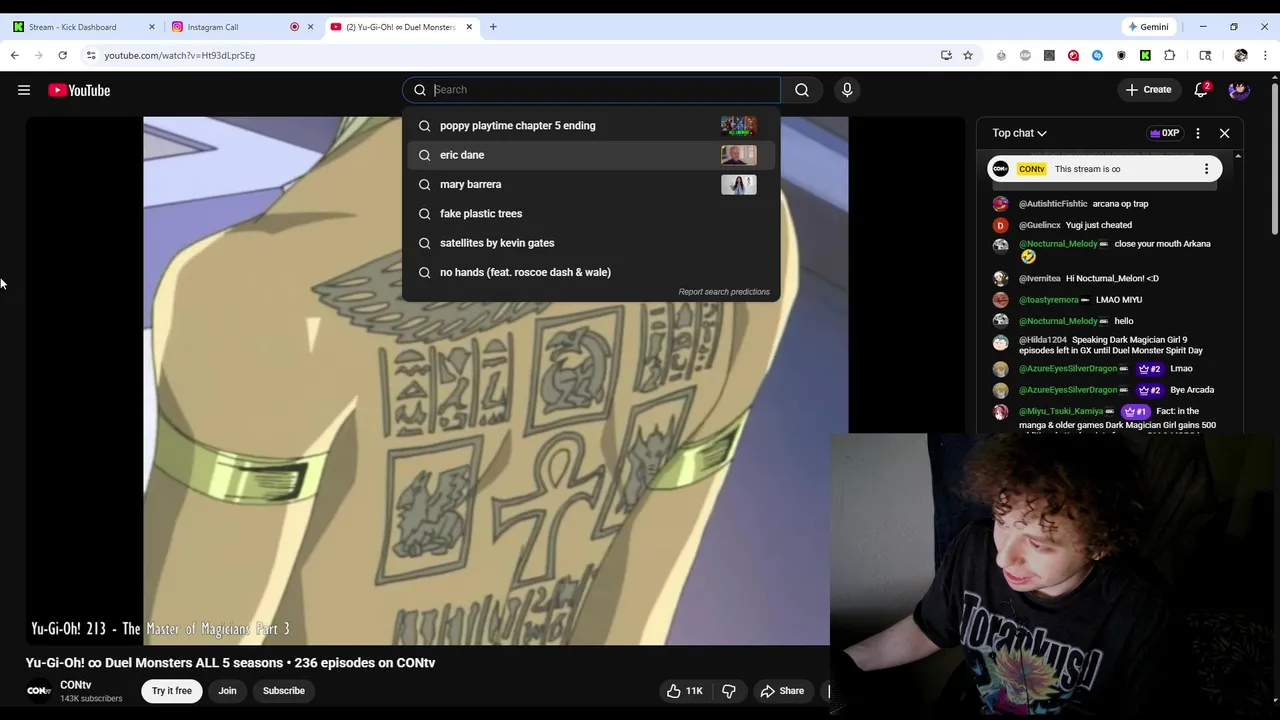Click the video title text below player

coord(230,663)
